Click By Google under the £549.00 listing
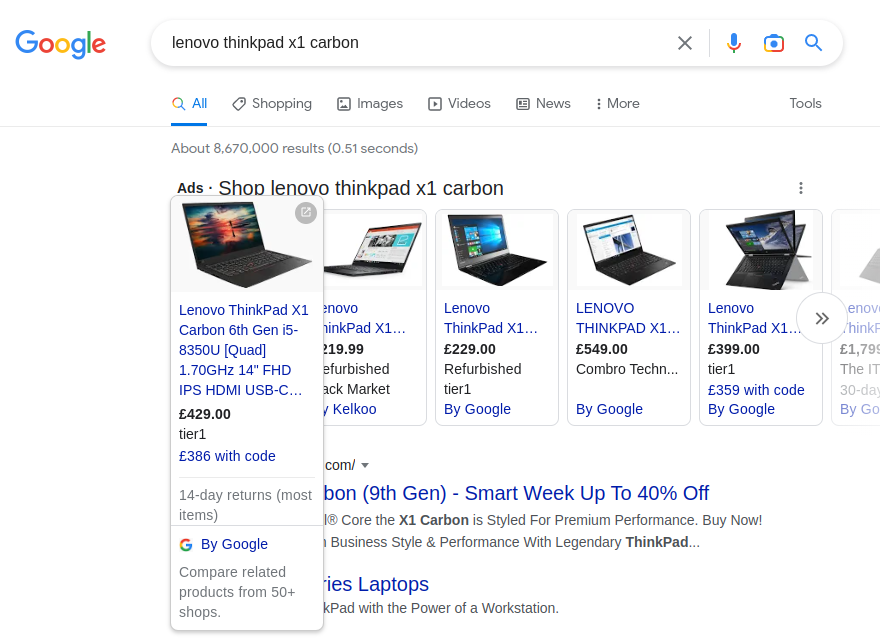Viewport: 880px width, 641px height. [x=609, y=409]
